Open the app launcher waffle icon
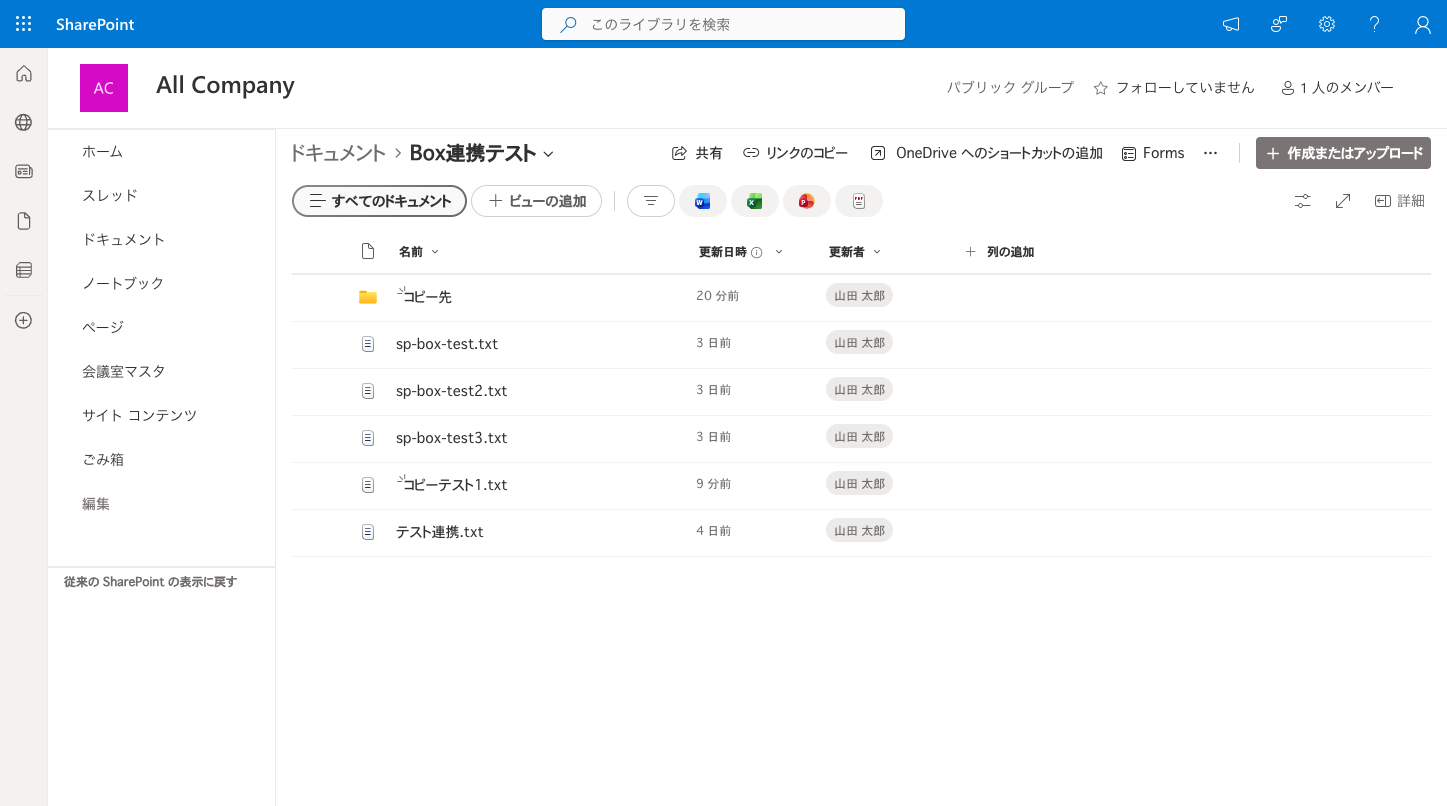1447x806 pixels. 24,24
